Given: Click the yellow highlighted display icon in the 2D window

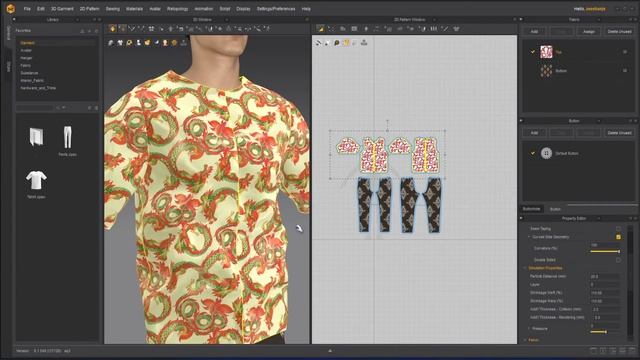Looking at the screenshot, I should pyautogui.click(x=346, y=42).
